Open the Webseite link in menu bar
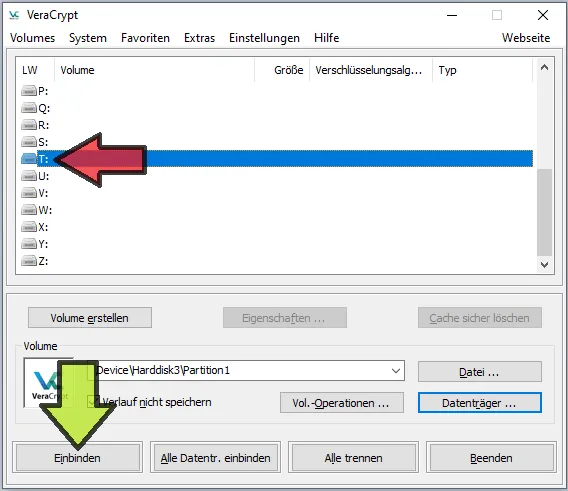Viewport: 568px width, 491px height. [526, 38]
